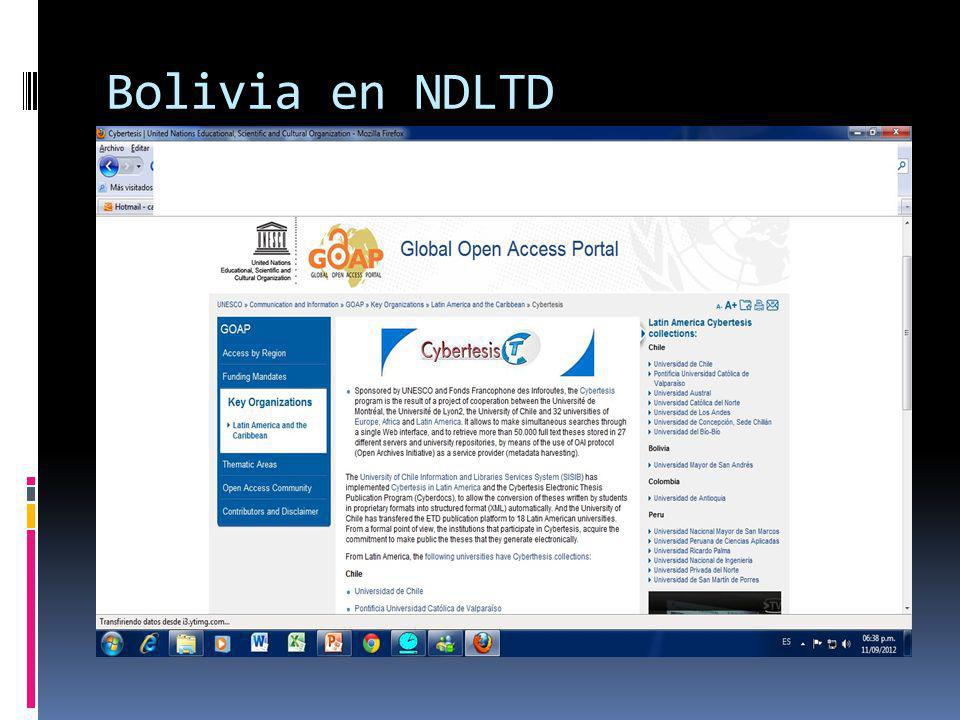Click the Cybertesis link in first paragraph
This screenshot has width=960, height=720.
597,391
